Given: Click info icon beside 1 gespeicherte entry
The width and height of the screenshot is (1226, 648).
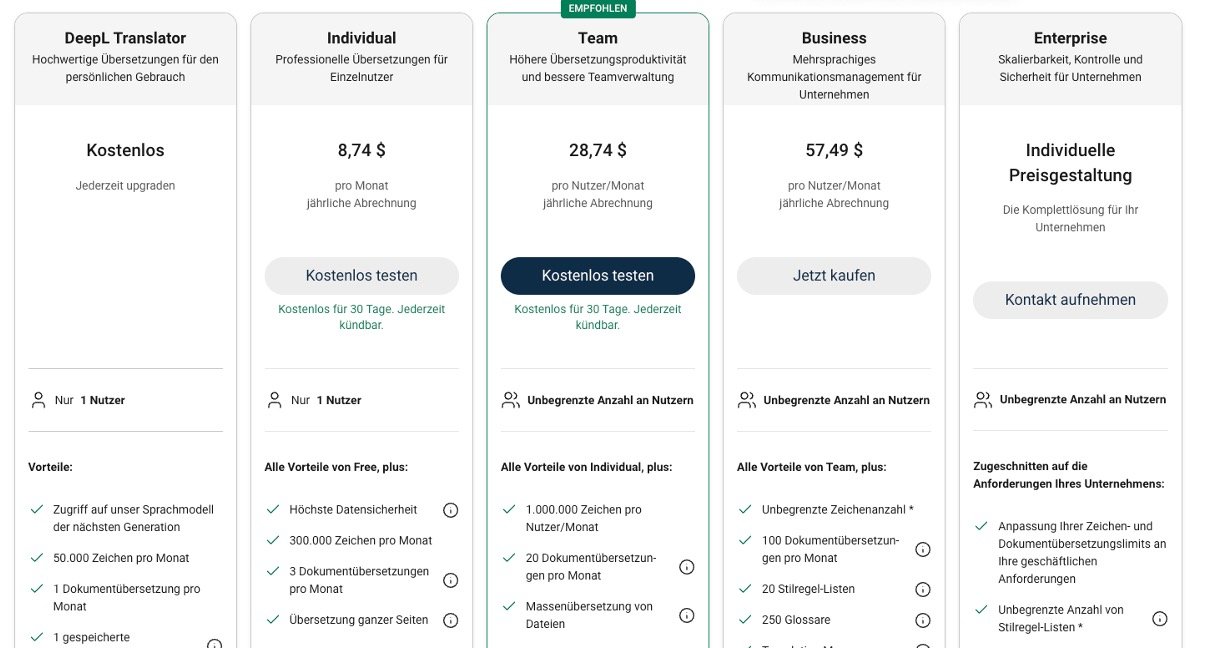Looking at the screenshot, I should 214,645.
